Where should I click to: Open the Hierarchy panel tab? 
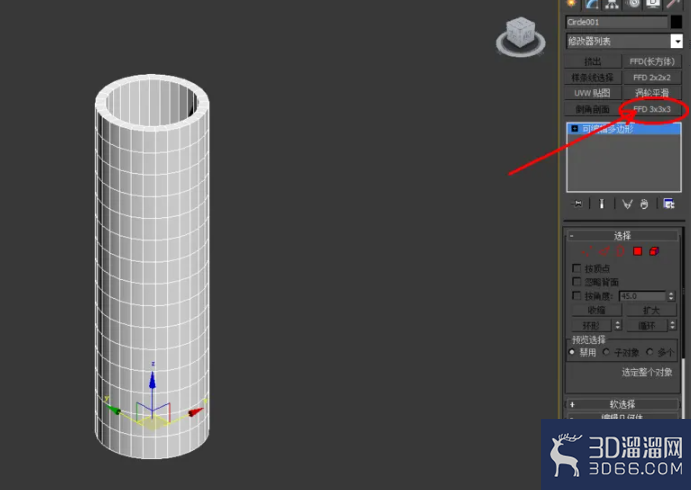(x=612, y=4)
